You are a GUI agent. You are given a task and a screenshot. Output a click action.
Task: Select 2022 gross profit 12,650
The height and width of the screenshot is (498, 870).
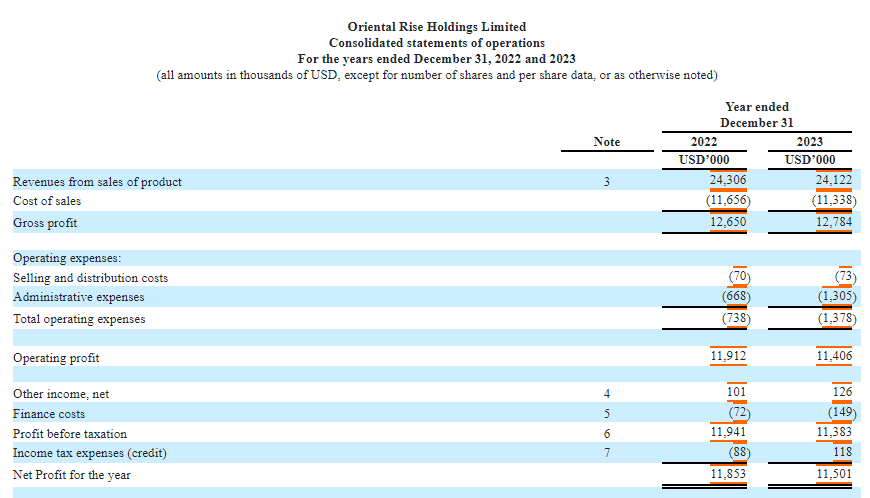point(728,222)
